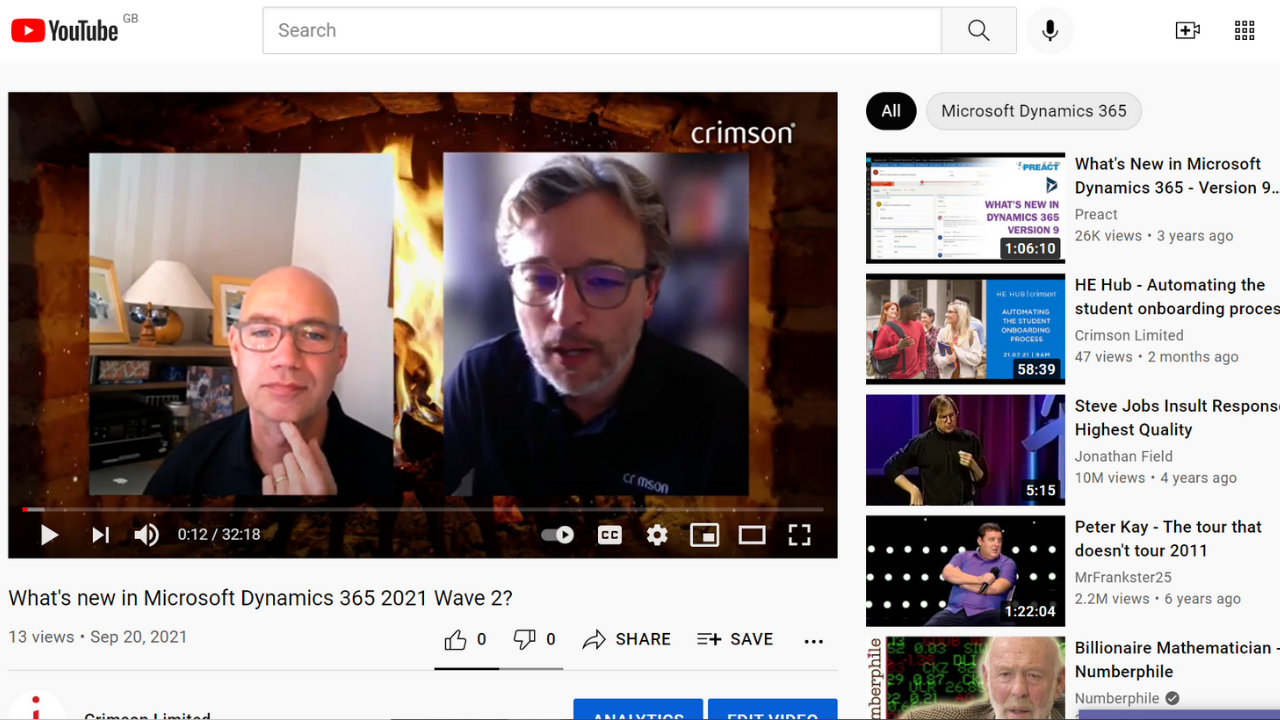Enter full screen mode
This screenshot has height=720, width=1280.
click(799, 535)
